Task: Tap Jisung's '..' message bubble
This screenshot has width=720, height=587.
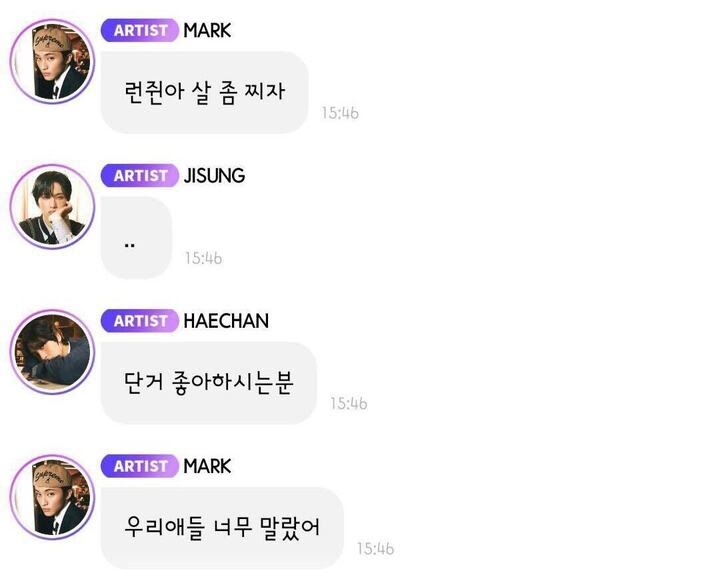Action: (136, 237)
